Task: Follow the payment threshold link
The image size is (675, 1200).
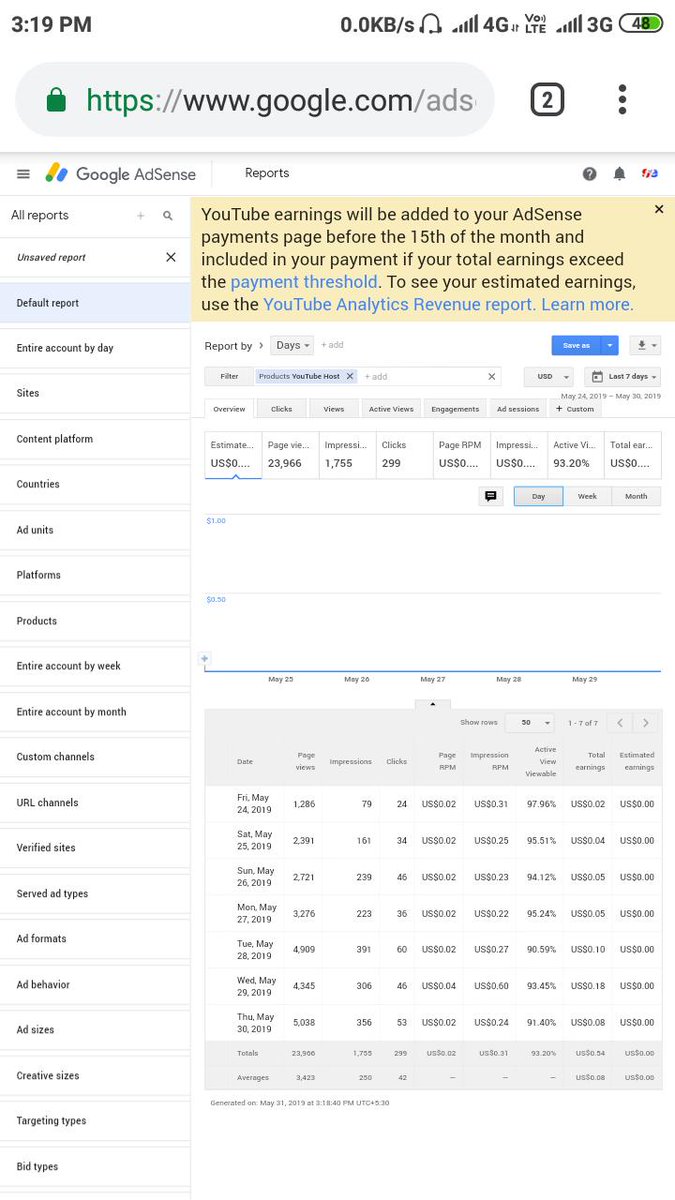Action: tap(304, 282)
